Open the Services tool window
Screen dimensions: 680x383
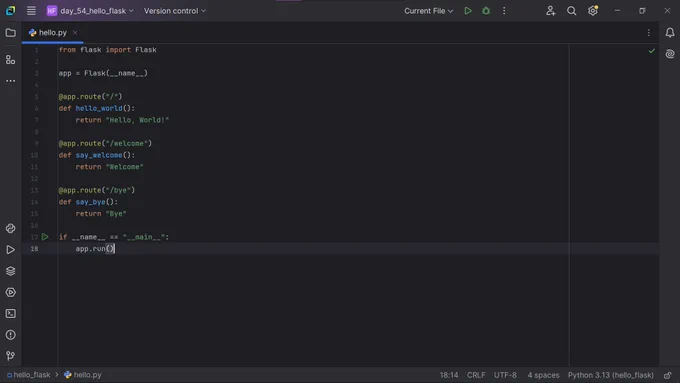[x=10, y=292]
